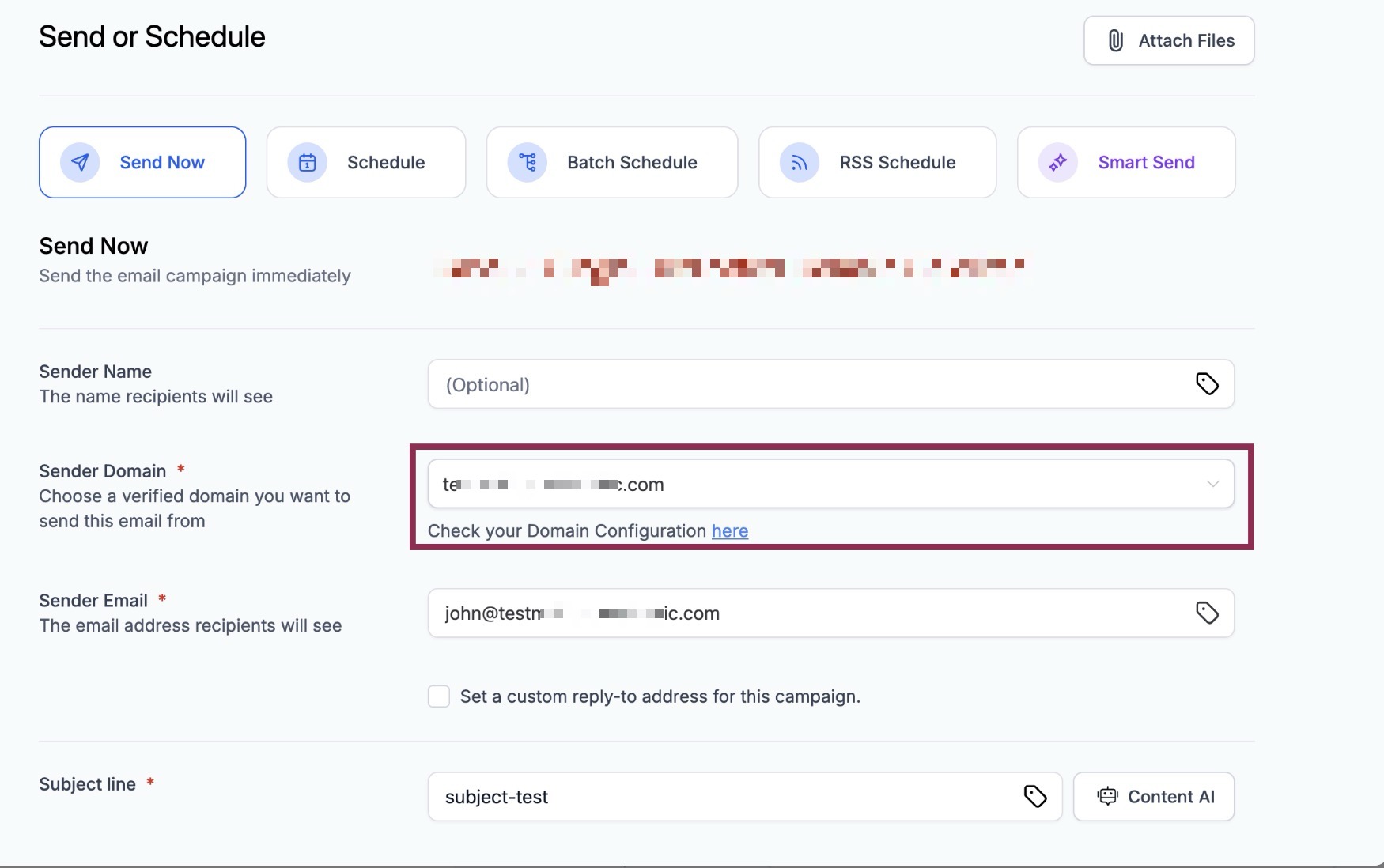Select the Batch Schedule option
This screenshot has width=1384, height=868.
[632, 163]
